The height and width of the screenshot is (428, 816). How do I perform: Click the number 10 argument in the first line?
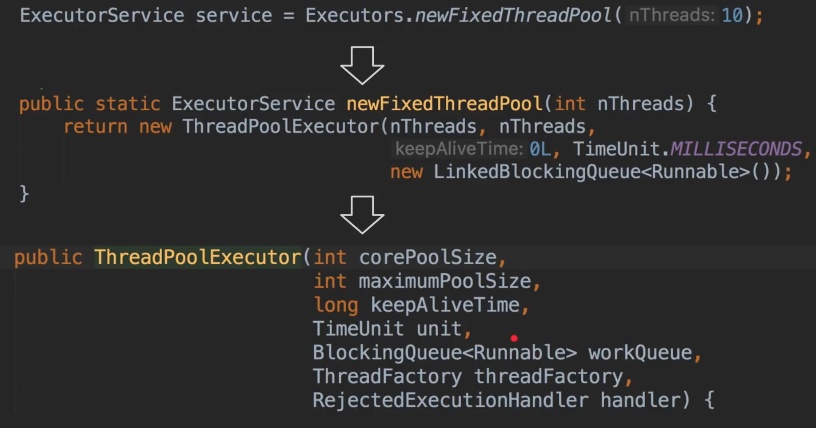(732, 19)
